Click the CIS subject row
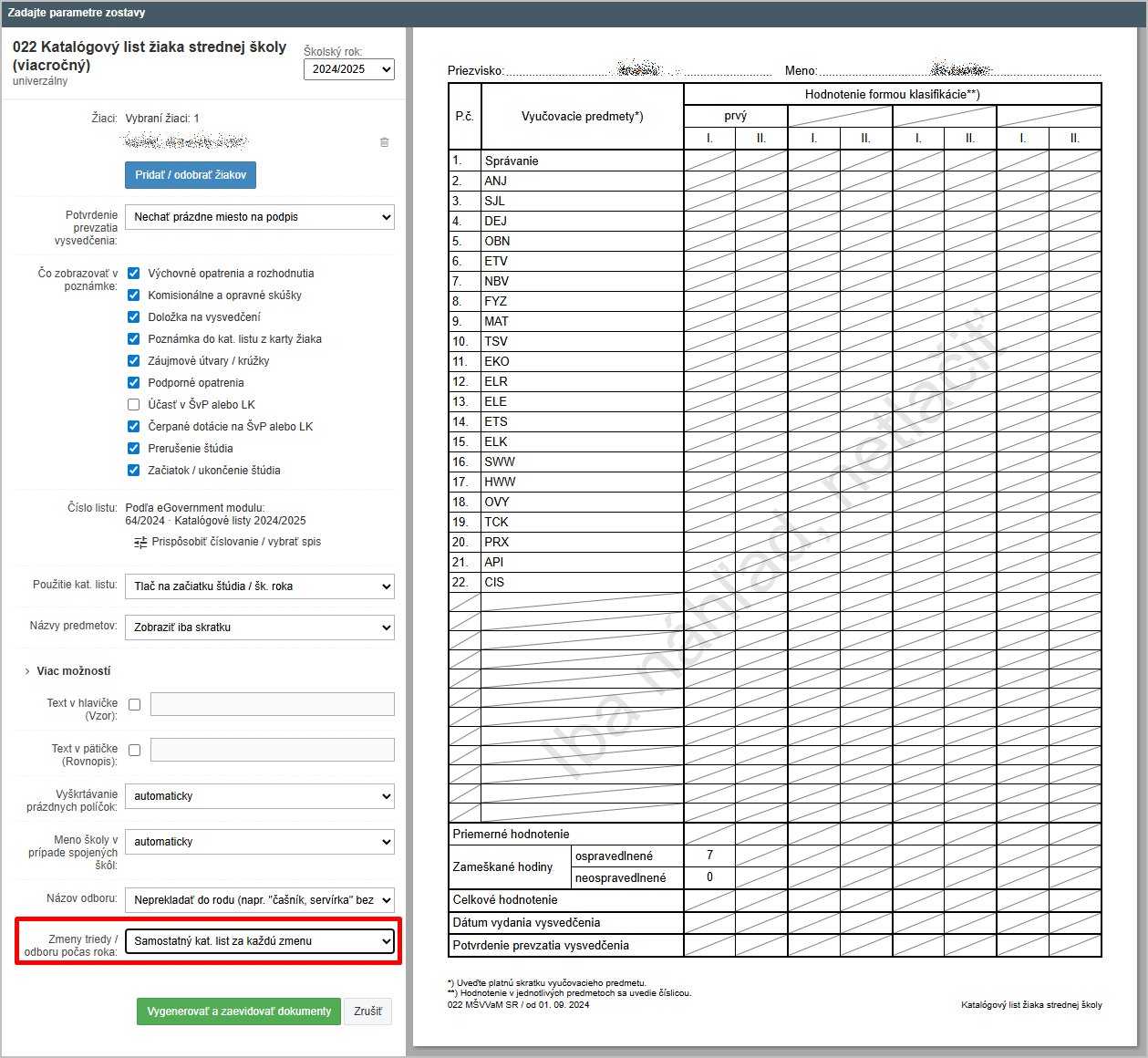This screenshot has height=1058, width=1148. point(775,582)
